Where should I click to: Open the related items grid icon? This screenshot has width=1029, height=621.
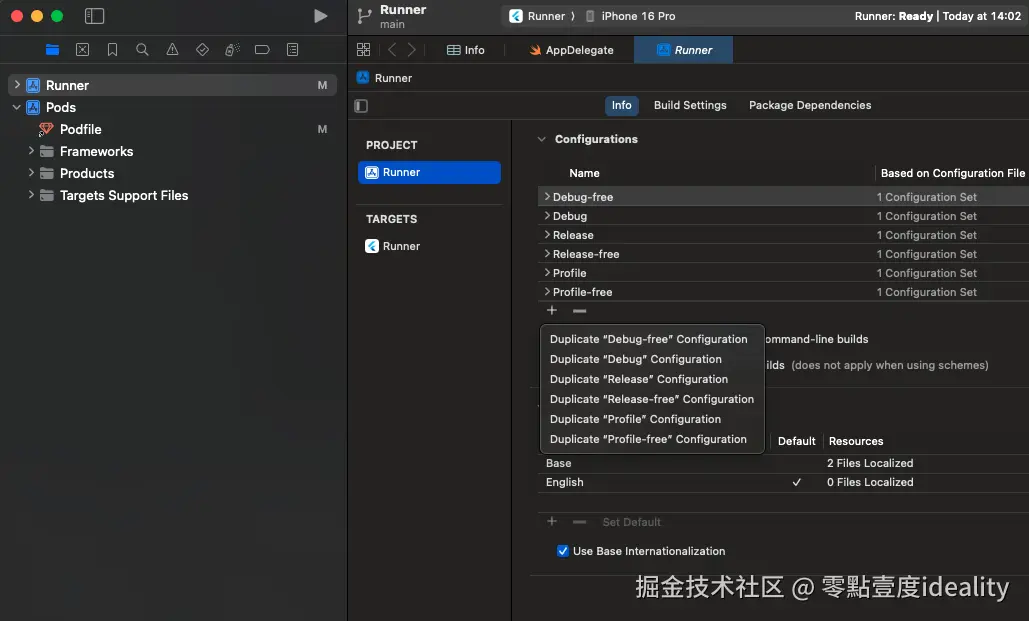[x=363, y=50]
